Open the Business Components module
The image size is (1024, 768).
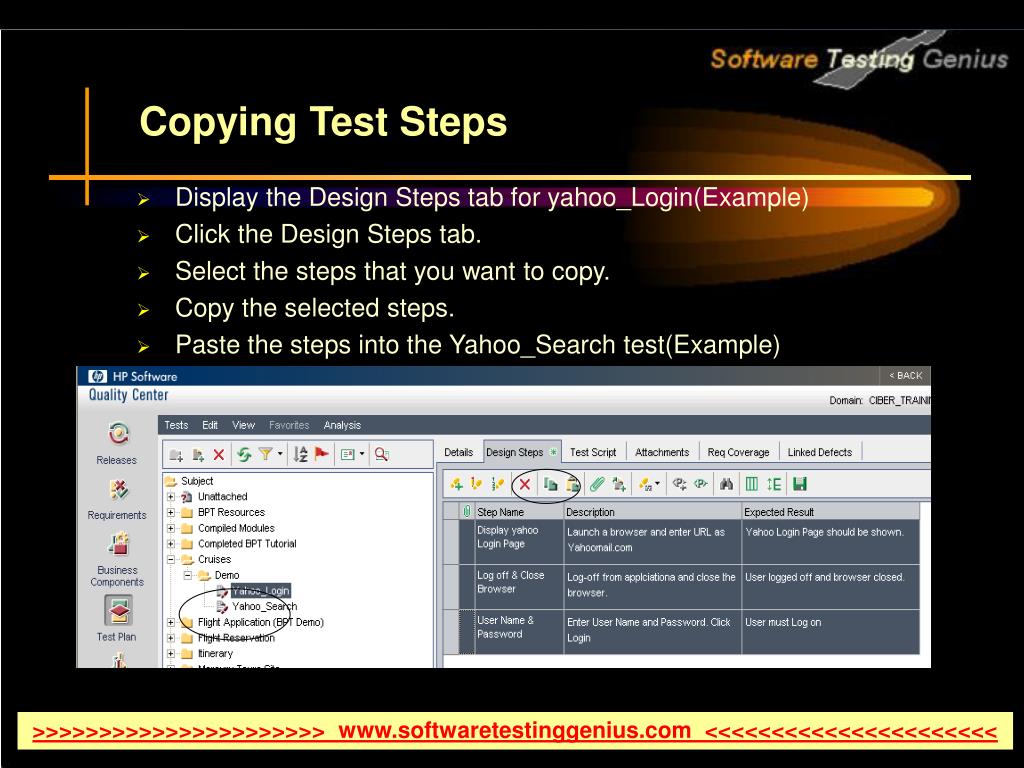point(118,559)
